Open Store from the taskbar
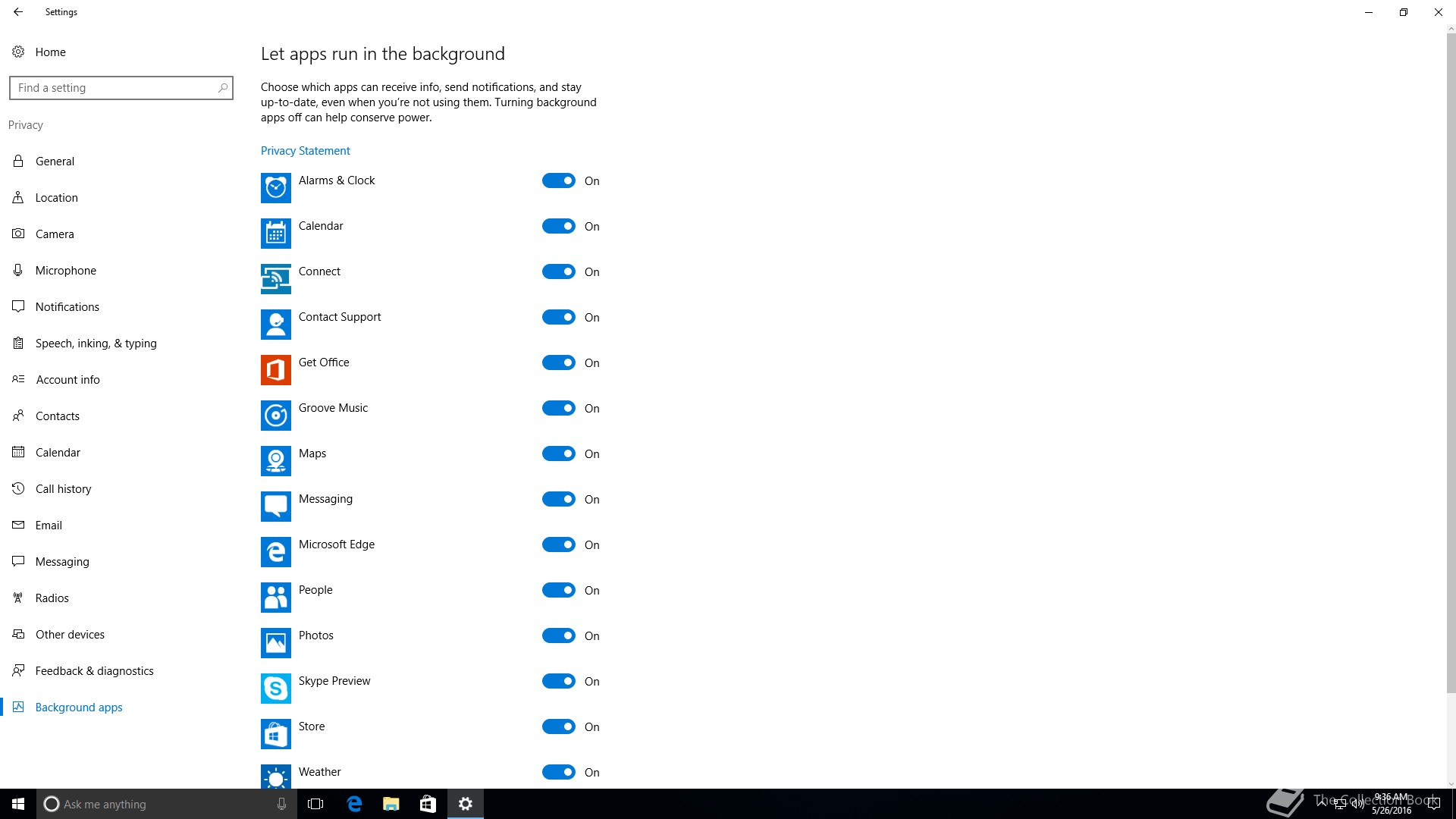The width and height of the screenshot is (1456, 819). [x=428, y=804]
